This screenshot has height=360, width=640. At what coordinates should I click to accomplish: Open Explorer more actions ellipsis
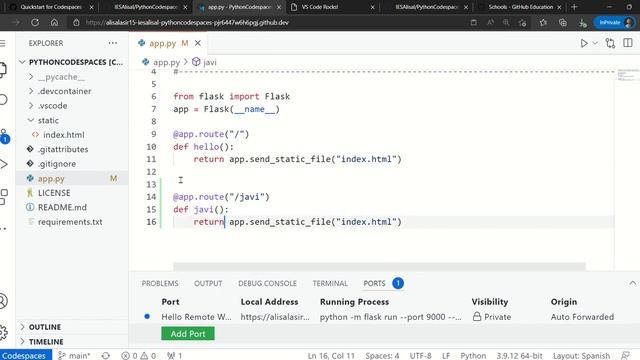click(x=113, y=43)
